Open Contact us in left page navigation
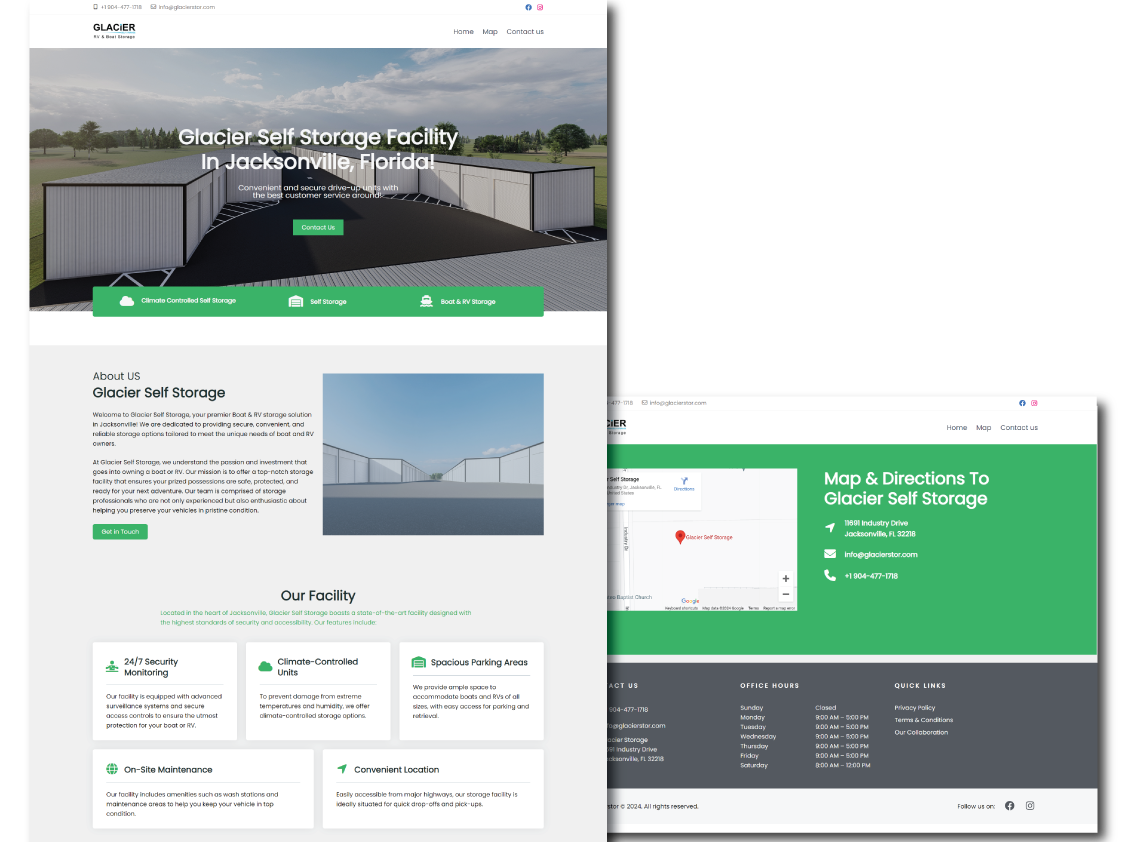 (x=525, y=31)
